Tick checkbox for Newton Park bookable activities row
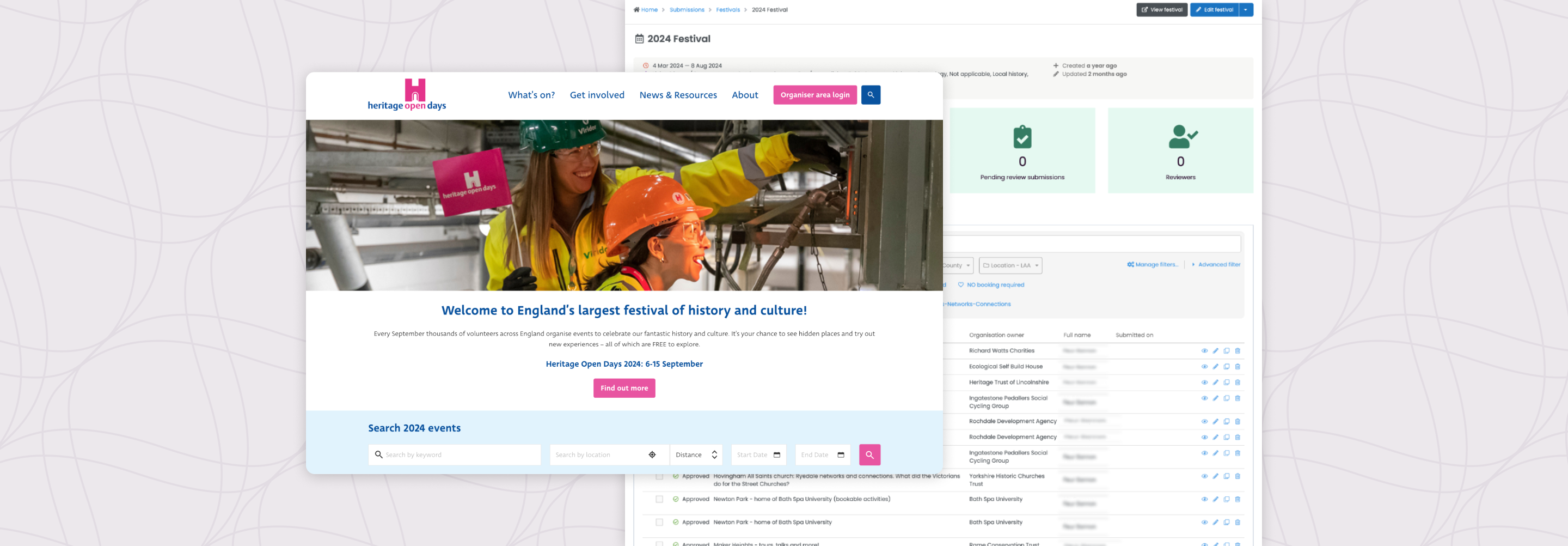1568x546 pixels. tap(659, 499)
